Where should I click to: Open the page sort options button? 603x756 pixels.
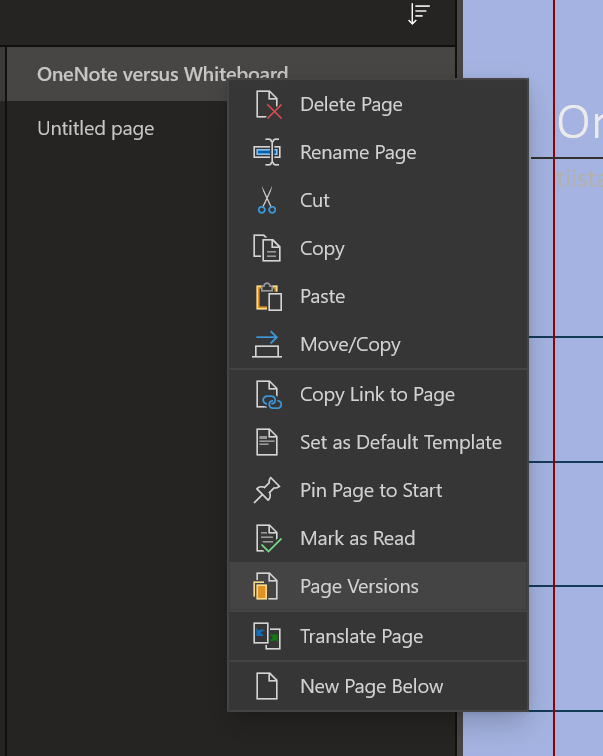click(419, 14)
